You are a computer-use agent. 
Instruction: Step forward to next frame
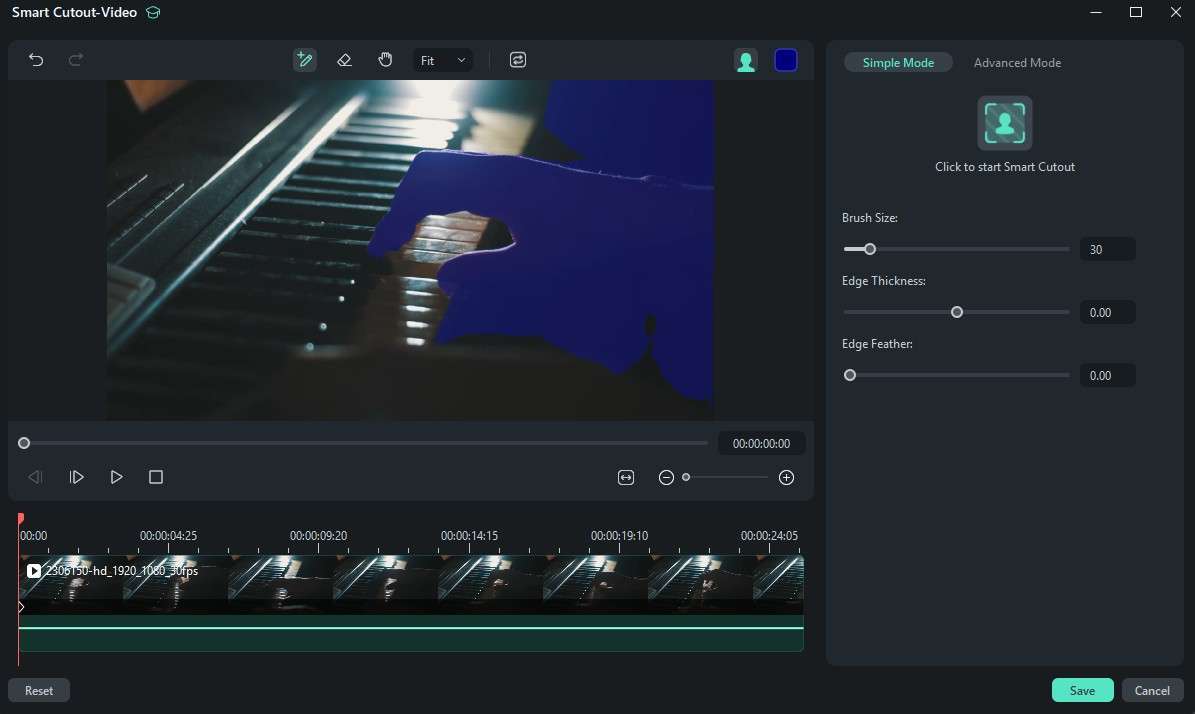click(76, 477)
